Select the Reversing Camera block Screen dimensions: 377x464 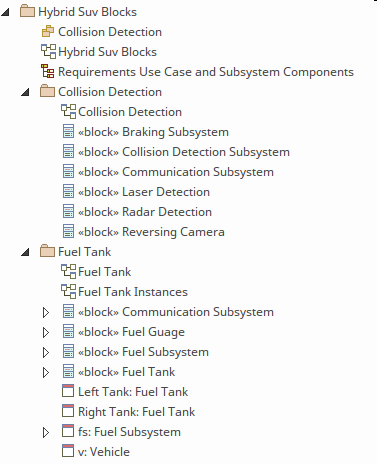[x=151, y=232]
